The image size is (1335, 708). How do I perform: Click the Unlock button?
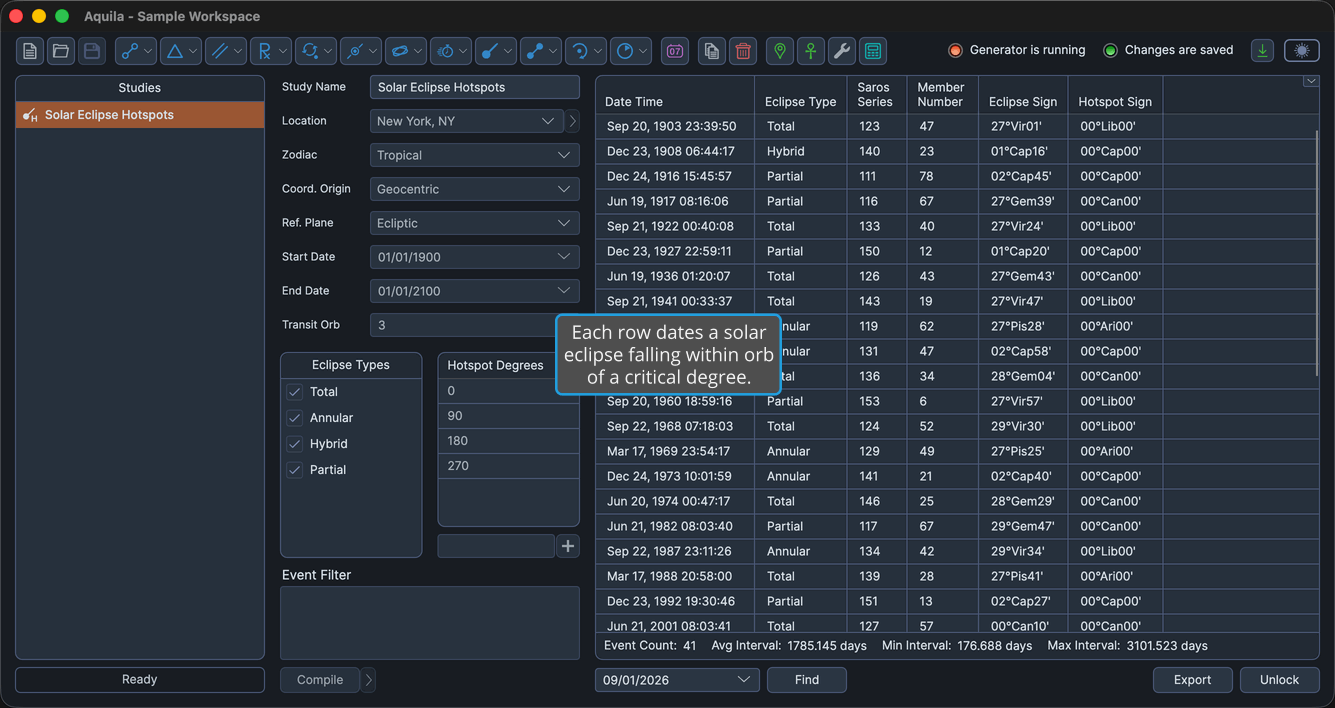coord(1280,680)
